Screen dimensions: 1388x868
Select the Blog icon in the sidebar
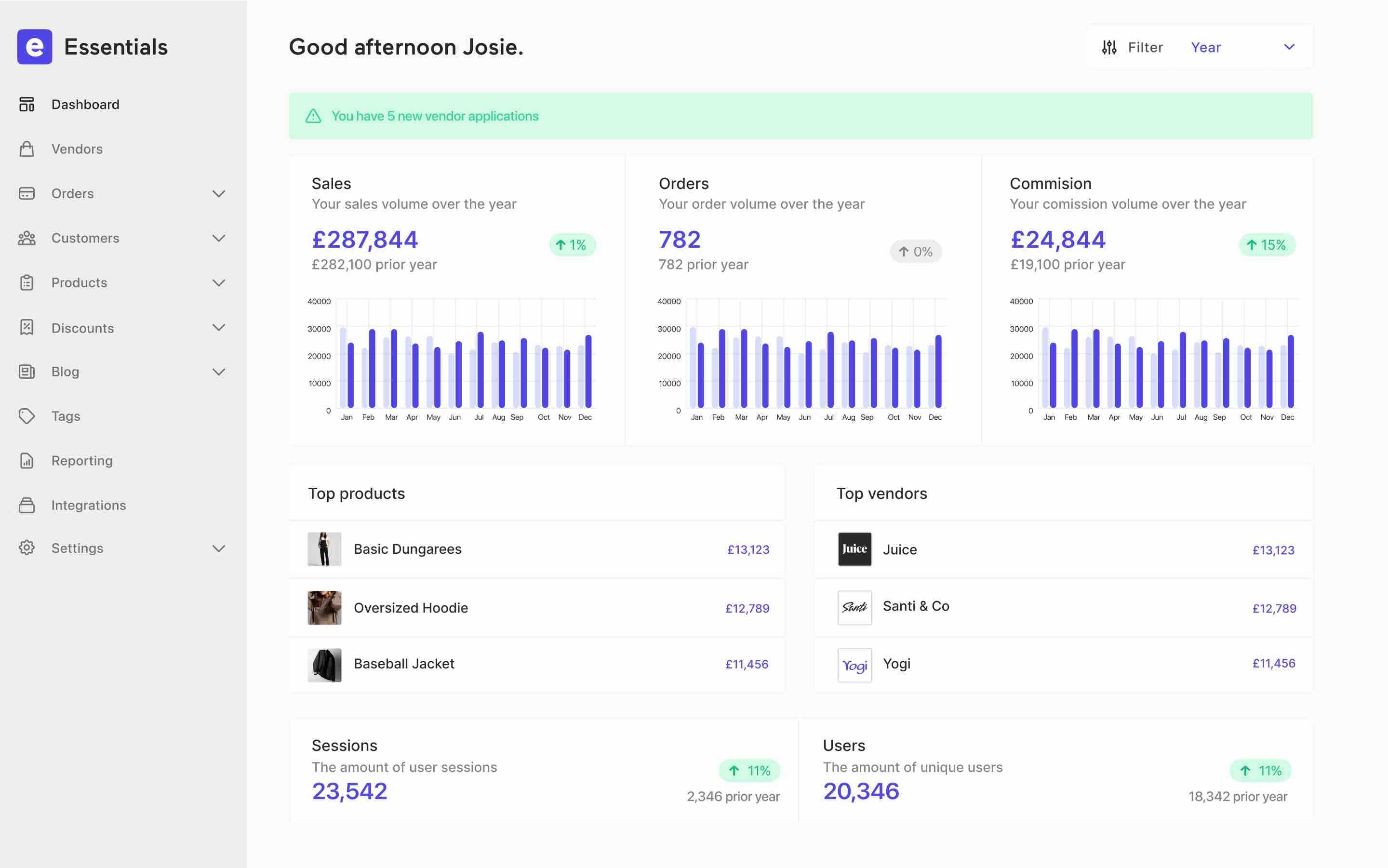coord(27,372)
